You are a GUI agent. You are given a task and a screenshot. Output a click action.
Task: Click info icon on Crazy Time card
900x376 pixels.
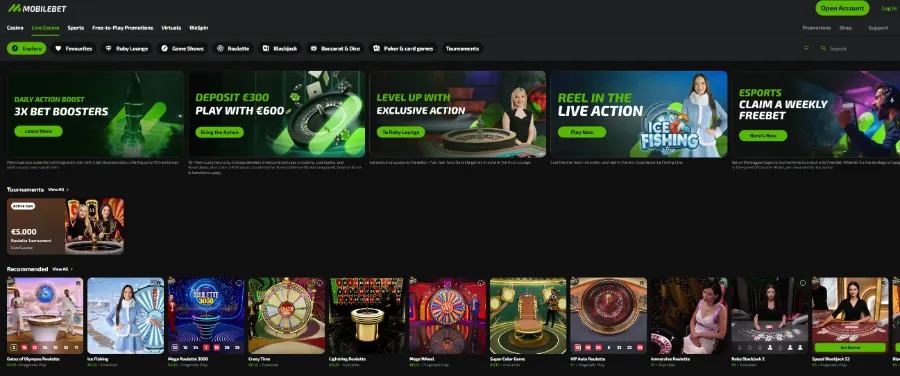click(x=320, y=283)
